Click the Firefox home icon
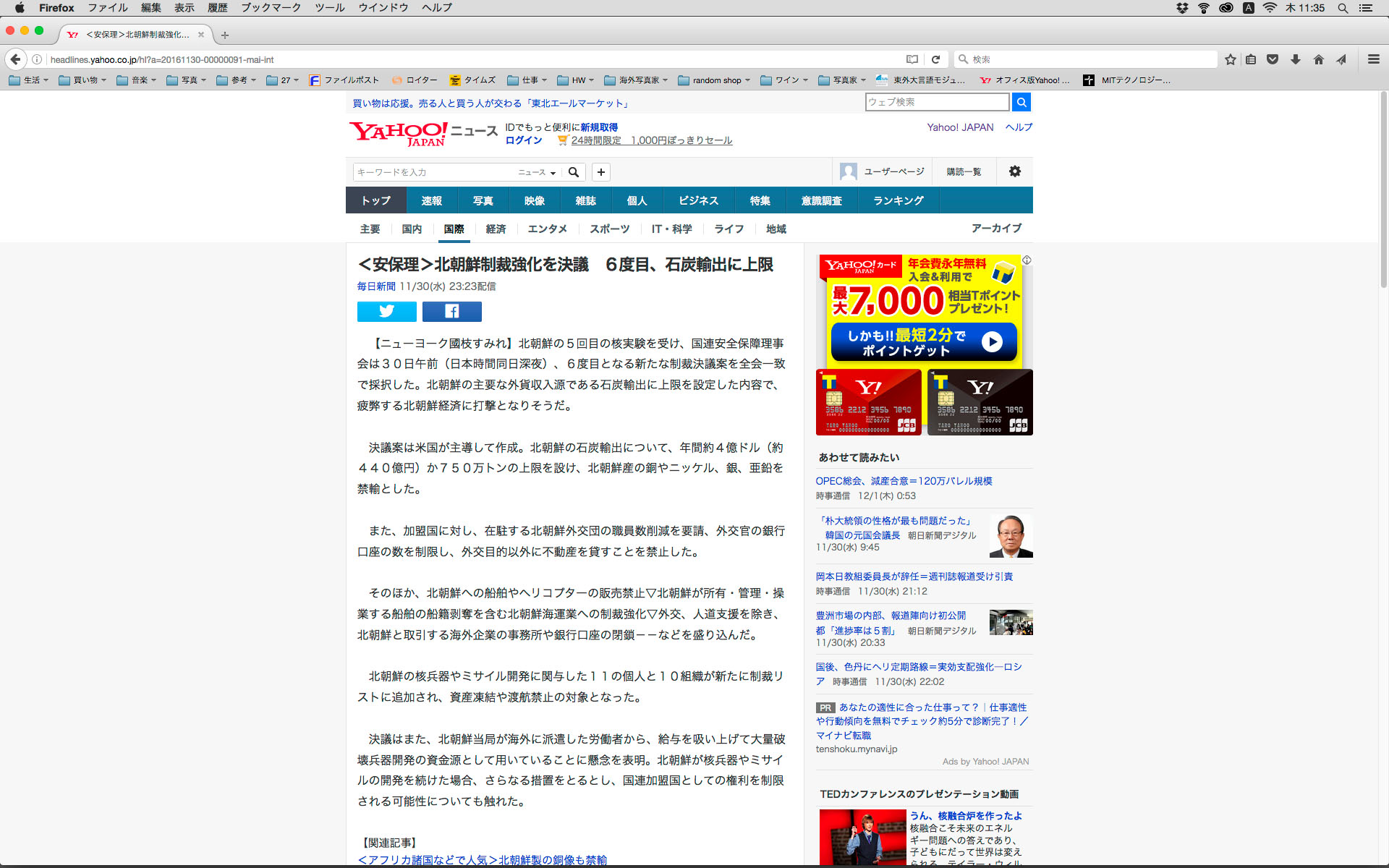Image resolution: width=1389 pixels, height=868 pixels. click(x=1319, y=59)
